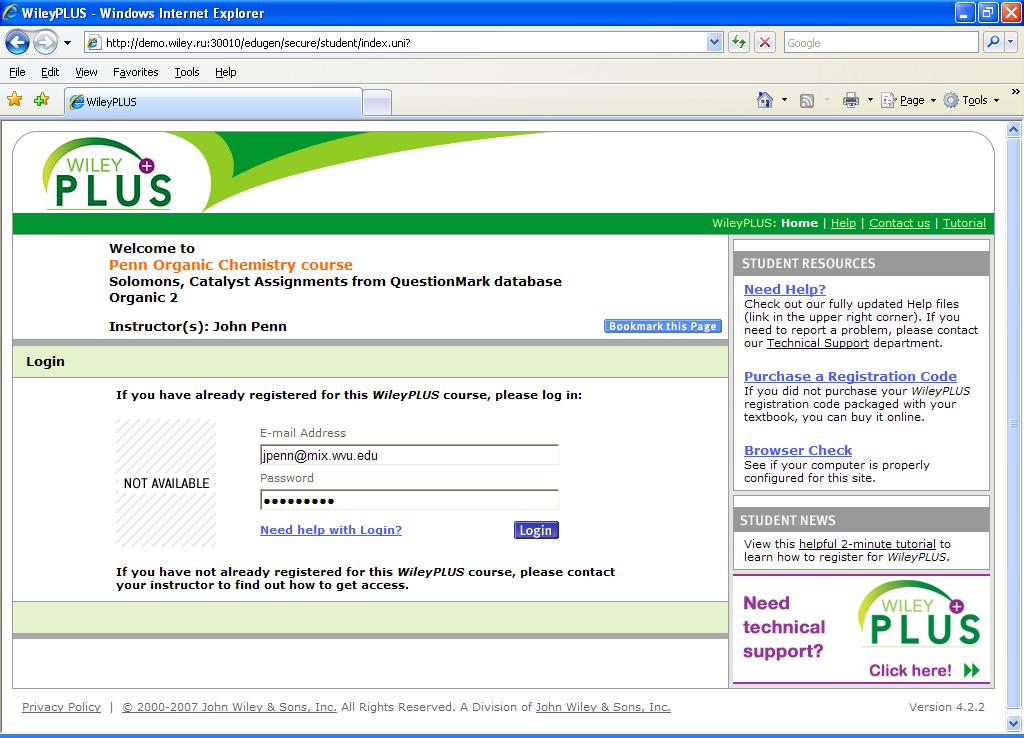The width and height of the screenshot is (1024, 738).
Task: Open the Need Help? resource link
Action: (x=784, y=289)
